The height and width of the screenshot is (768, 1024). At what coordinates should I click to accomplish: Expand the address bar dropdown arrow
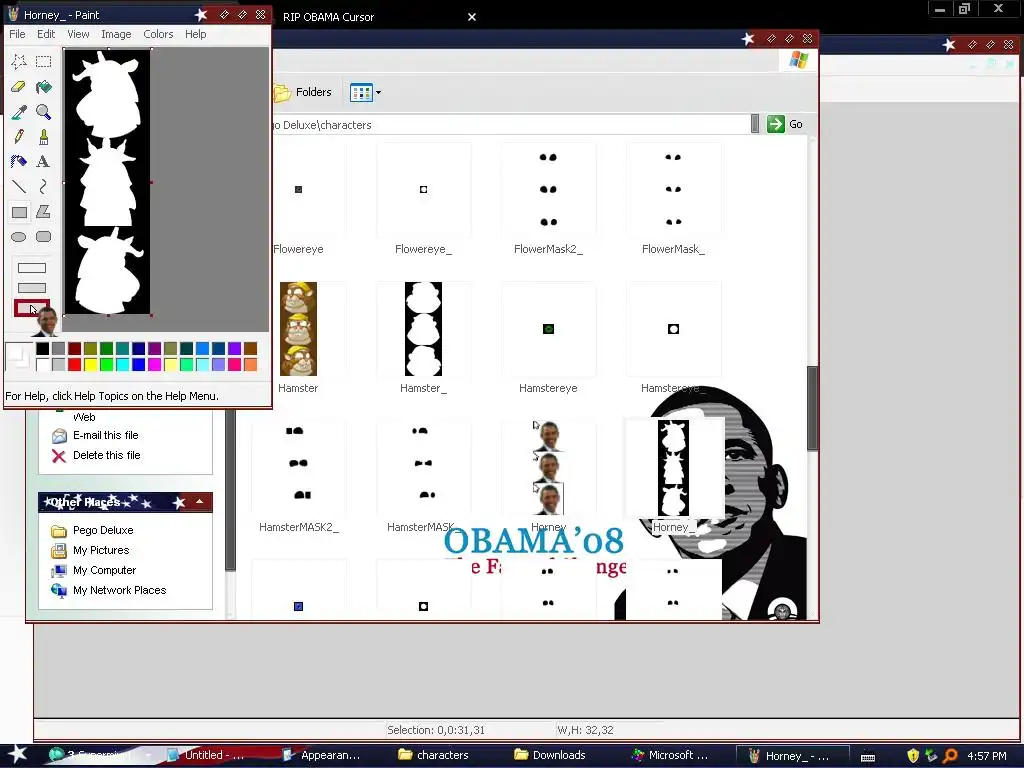point(755,123)
